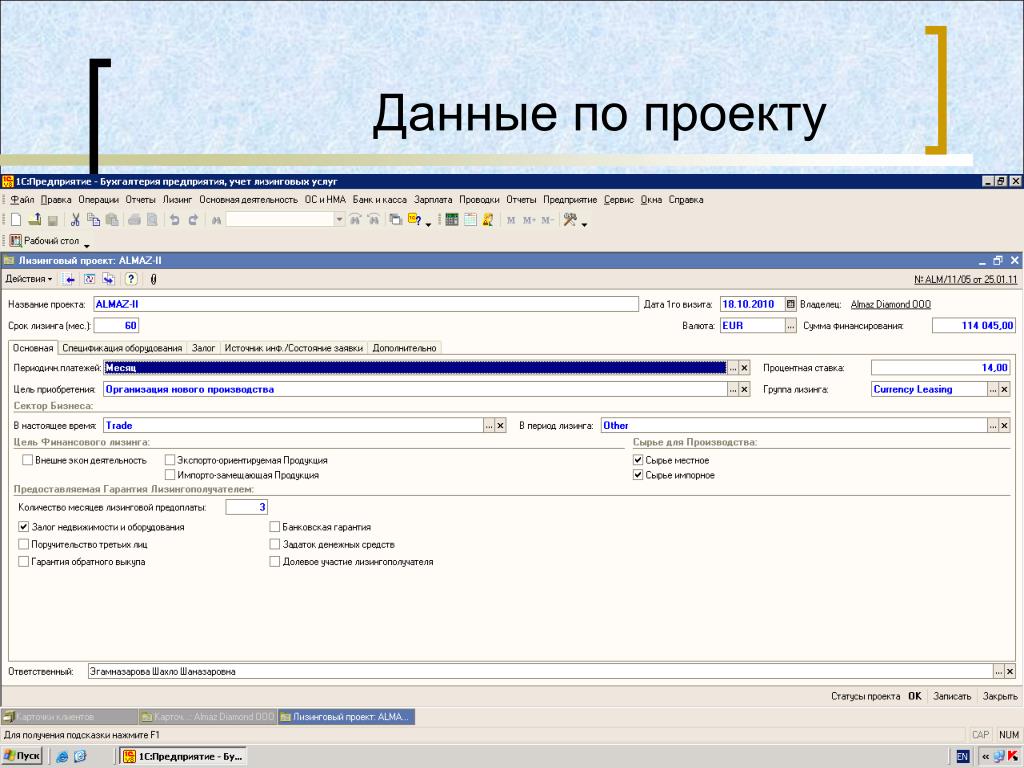This screenshot has height=768, width=1024.
Task: Open the Операции menu
Action: pos(99,200)
